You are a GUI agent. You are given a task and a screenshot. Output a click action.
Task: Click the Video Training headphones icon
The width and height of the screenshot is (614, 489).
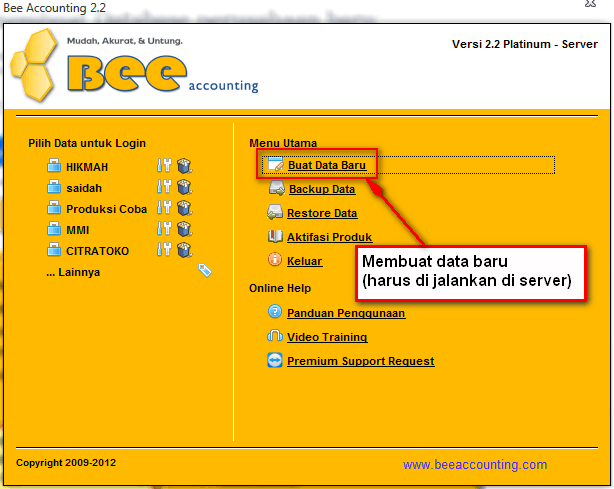pos(275,336)
